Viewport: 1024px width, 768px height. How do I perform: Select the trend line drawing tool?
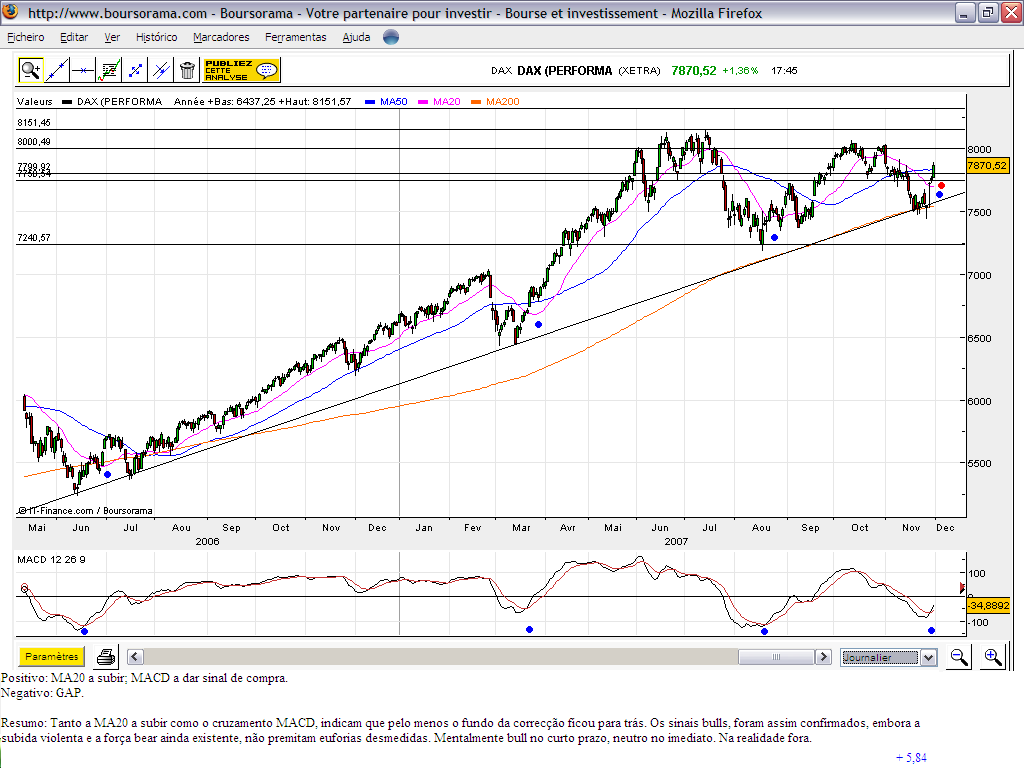57,70
